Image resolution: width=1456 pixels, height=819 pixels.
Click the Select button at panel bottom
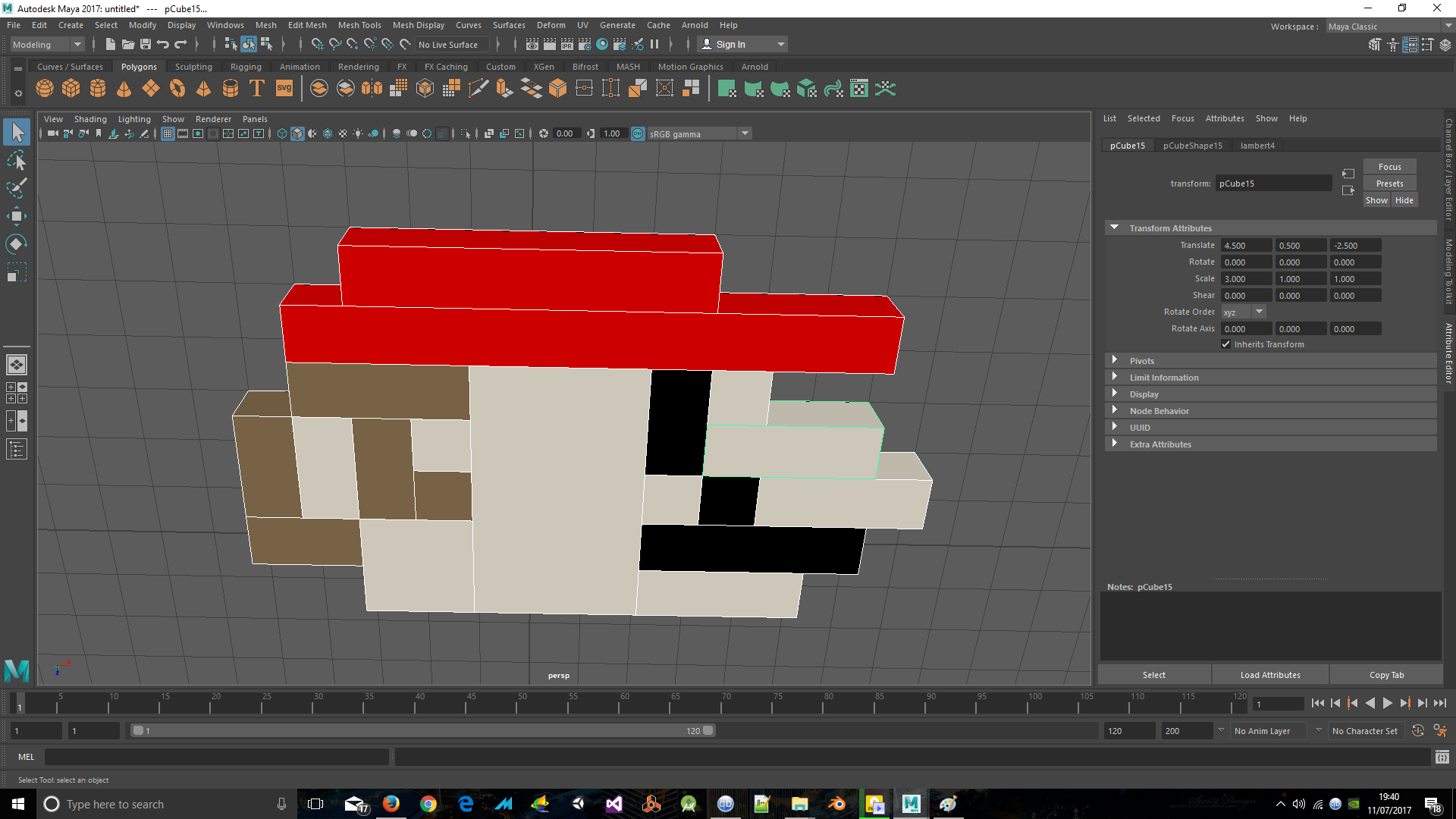pyautogui.click(x=1154, y=675)
